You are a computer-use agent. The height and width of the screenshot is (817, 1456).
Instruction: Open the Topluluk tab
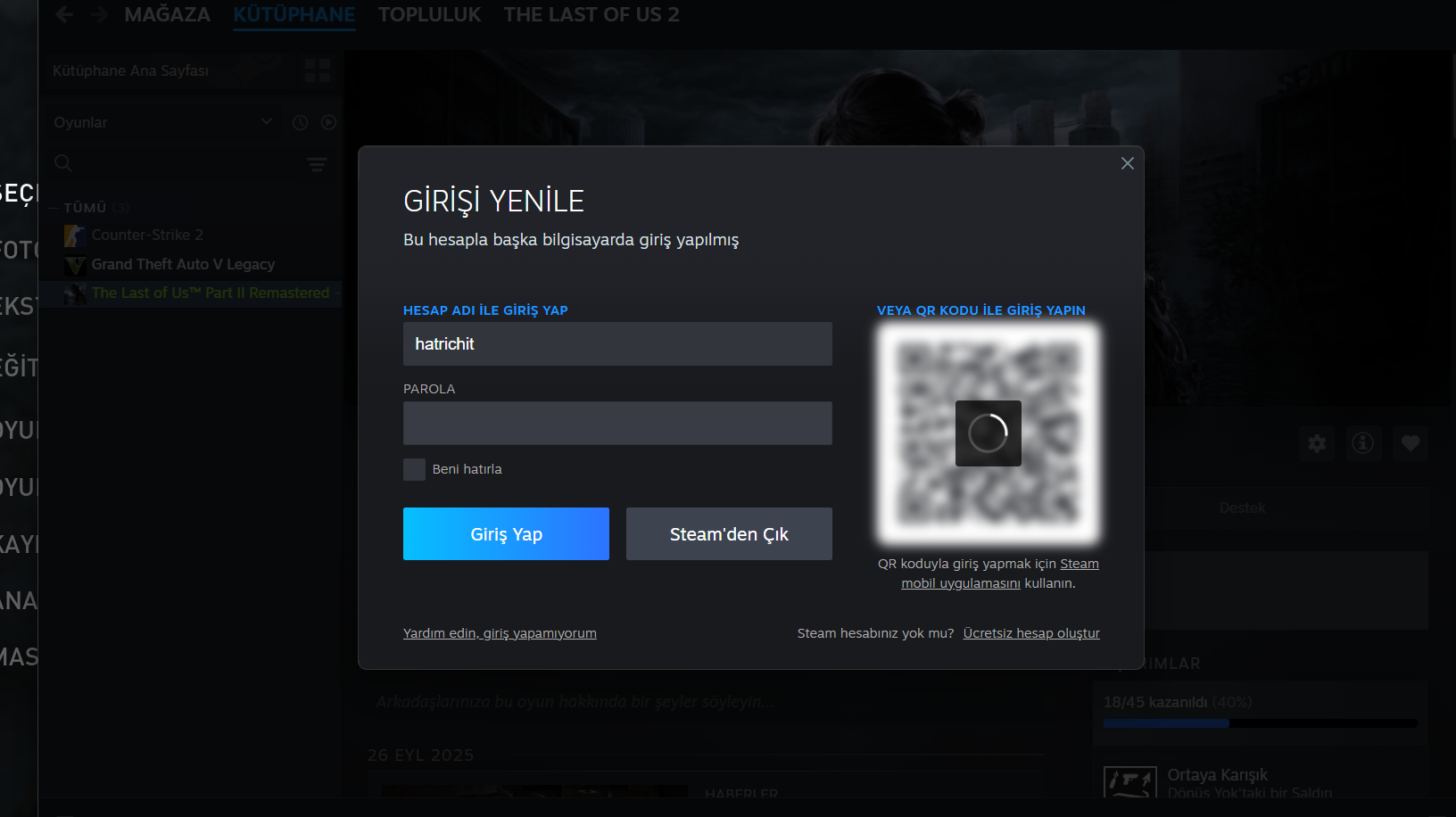[429, 15]
